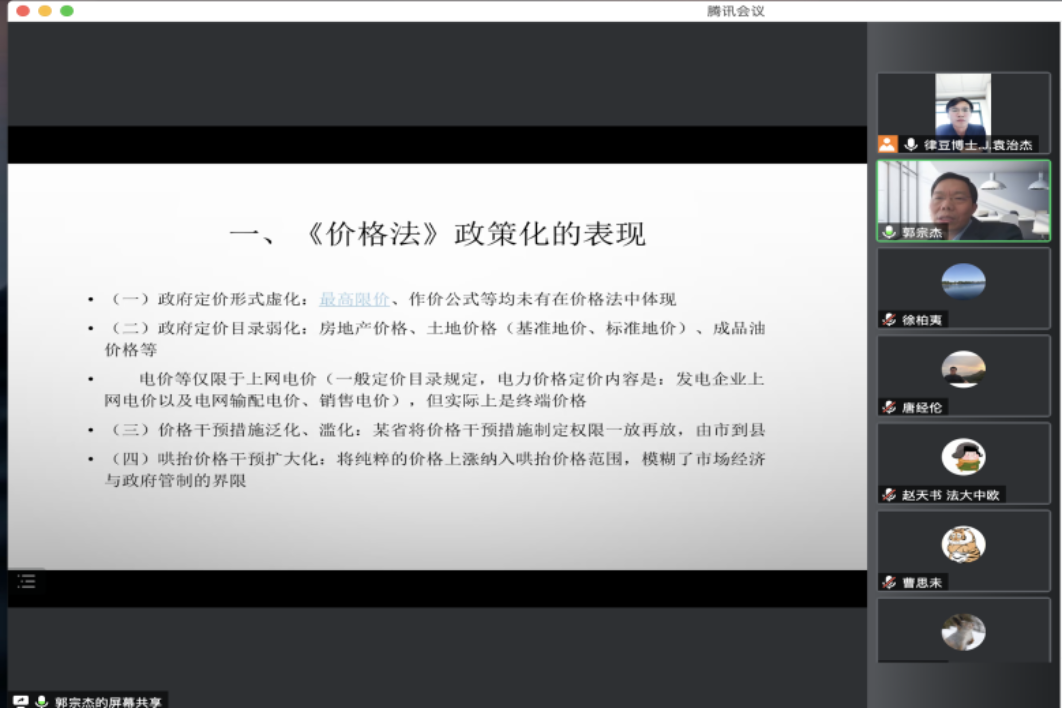The height and width of the screenshot is (709, 1063).
Task: Click 郭宗杰's green active microphone icon
Action: coord(888,232)
